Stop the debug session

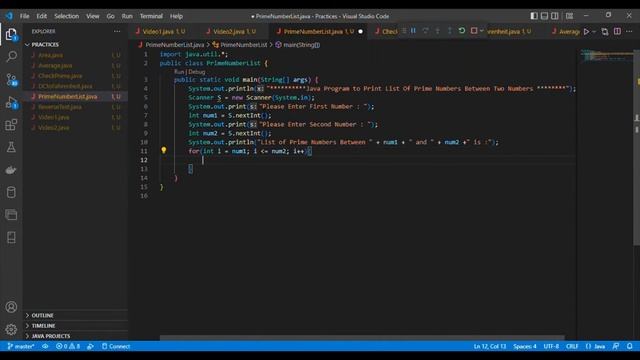(474, 31)
